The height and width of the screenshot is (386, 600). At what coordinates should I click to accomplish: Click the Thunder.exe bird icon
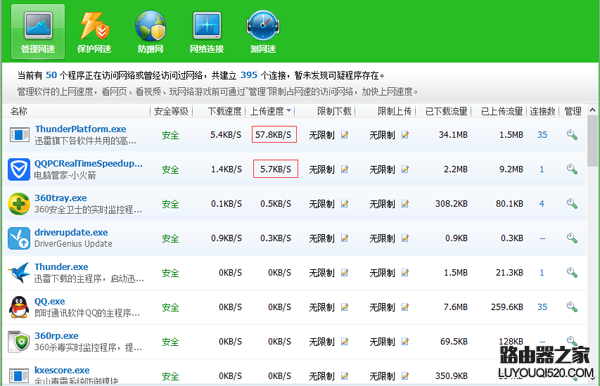19,272
